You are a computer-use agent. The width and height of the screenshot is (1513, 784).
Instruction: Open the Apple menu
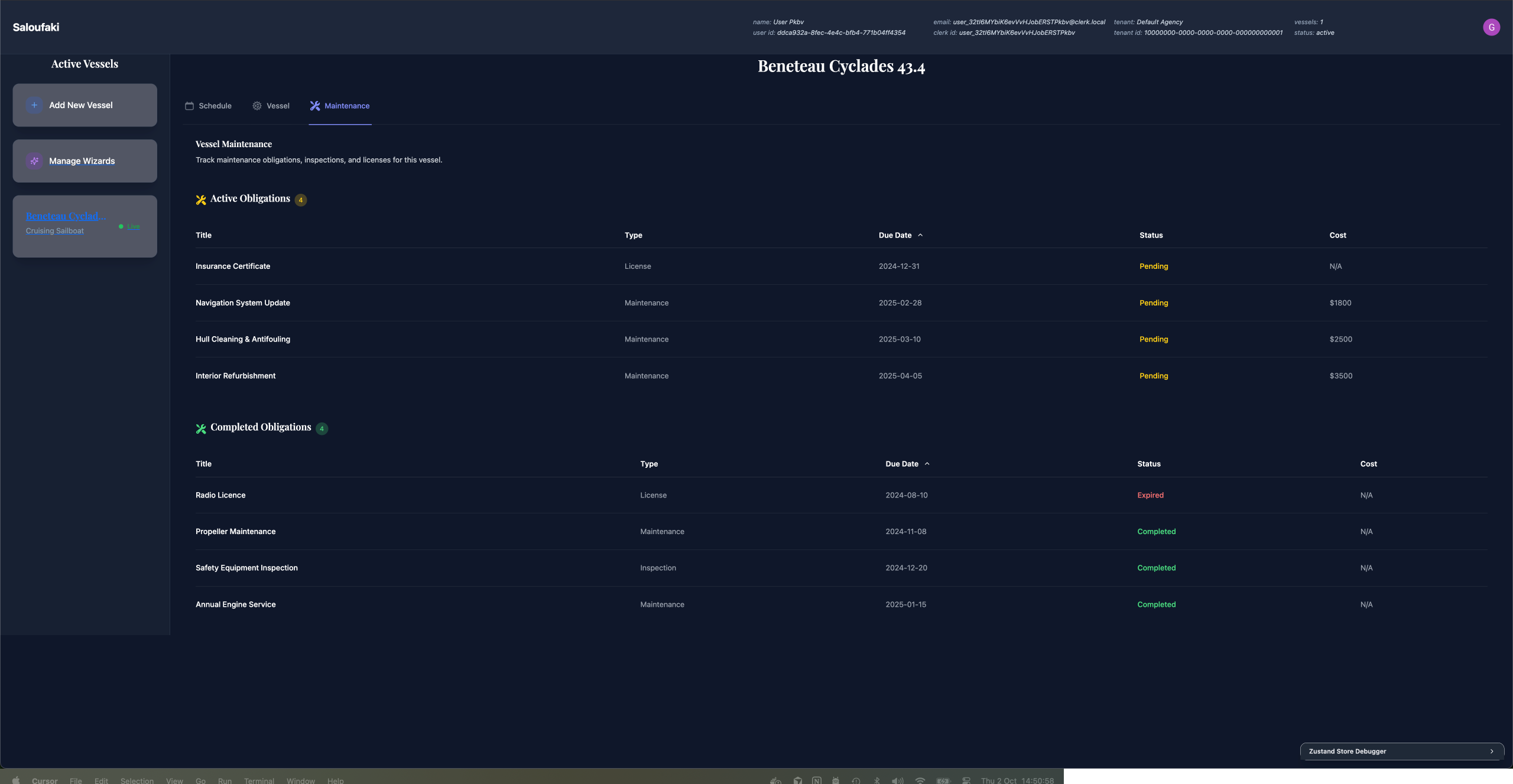click(x=16, y=780)
